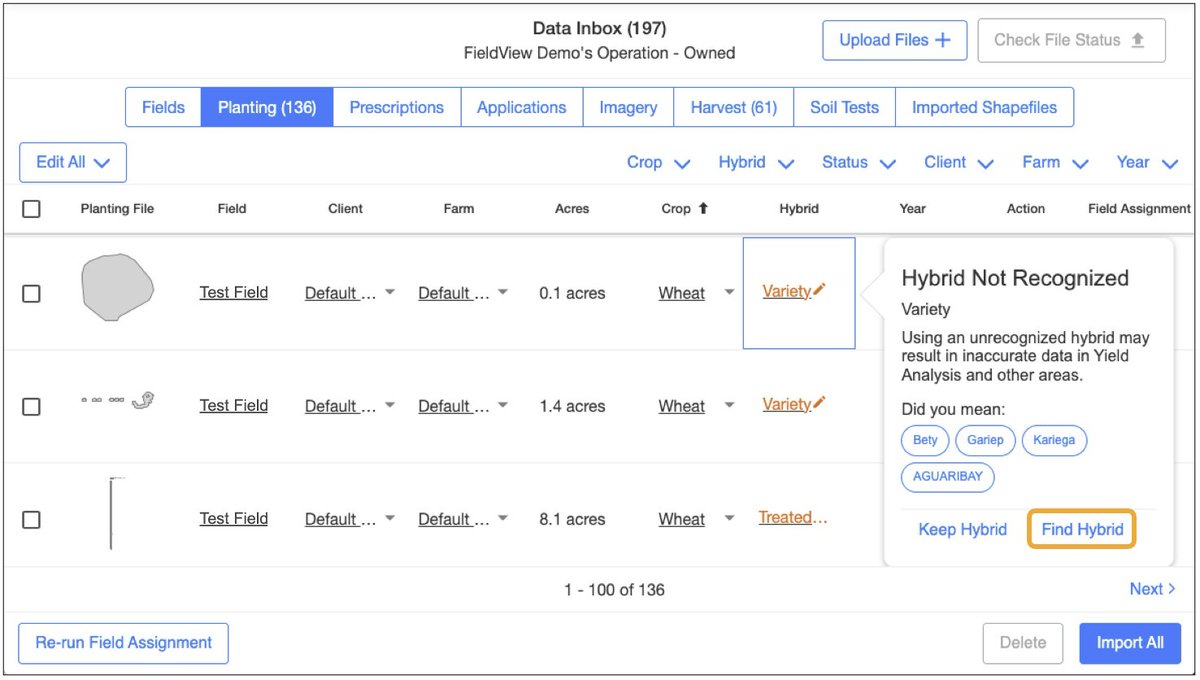Go to the Next page
This screenshot has width=1200, height=680.
point(1152,589)
